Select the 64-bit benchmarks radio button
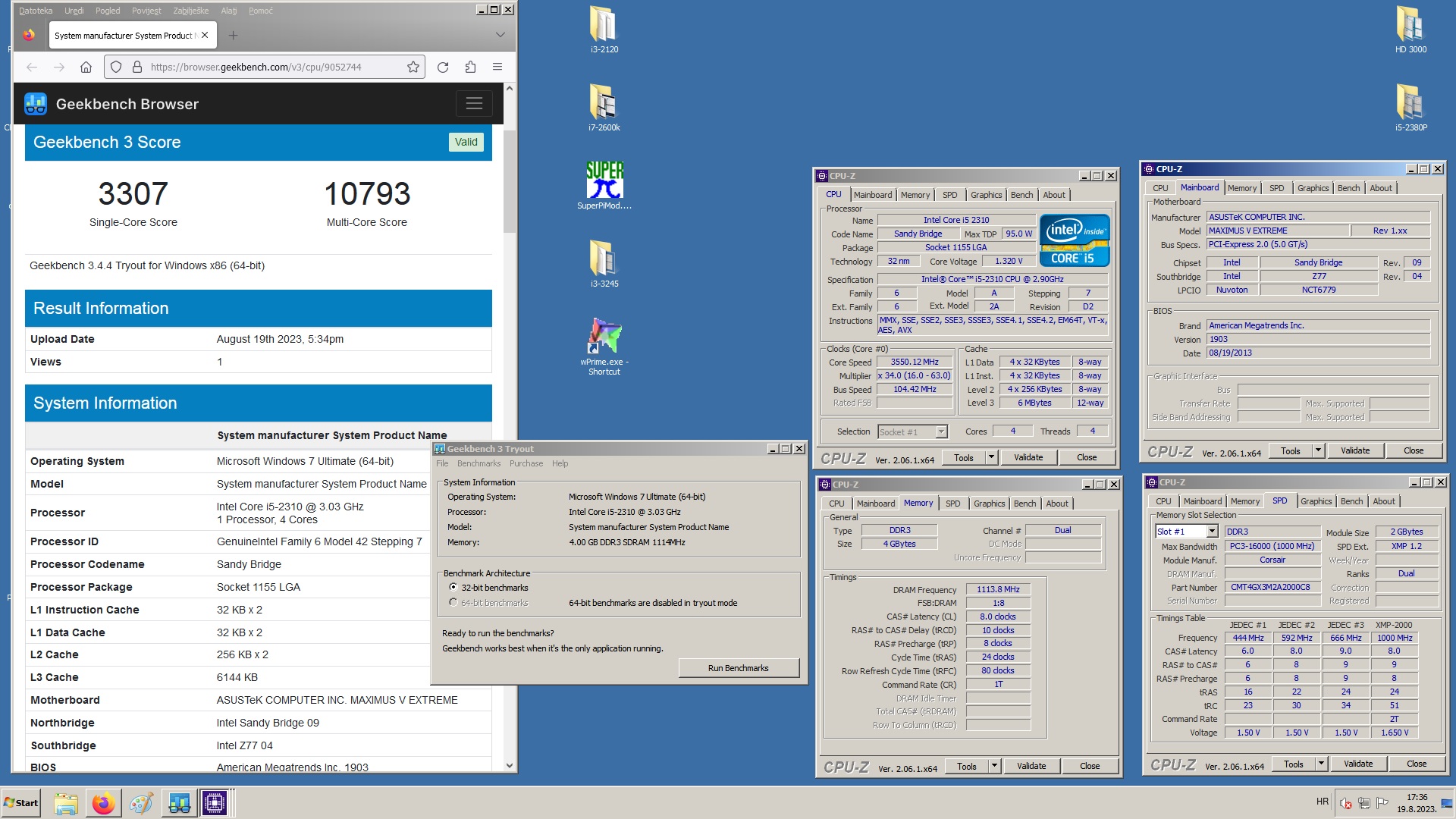This screenshot has width=1456, height=819. click(453, 603)
